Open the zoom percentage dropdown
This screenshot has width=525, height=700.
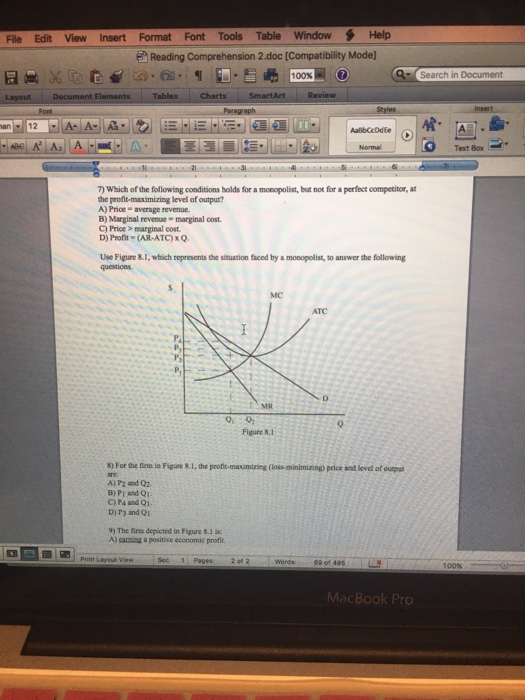click(x=319, y=75)
